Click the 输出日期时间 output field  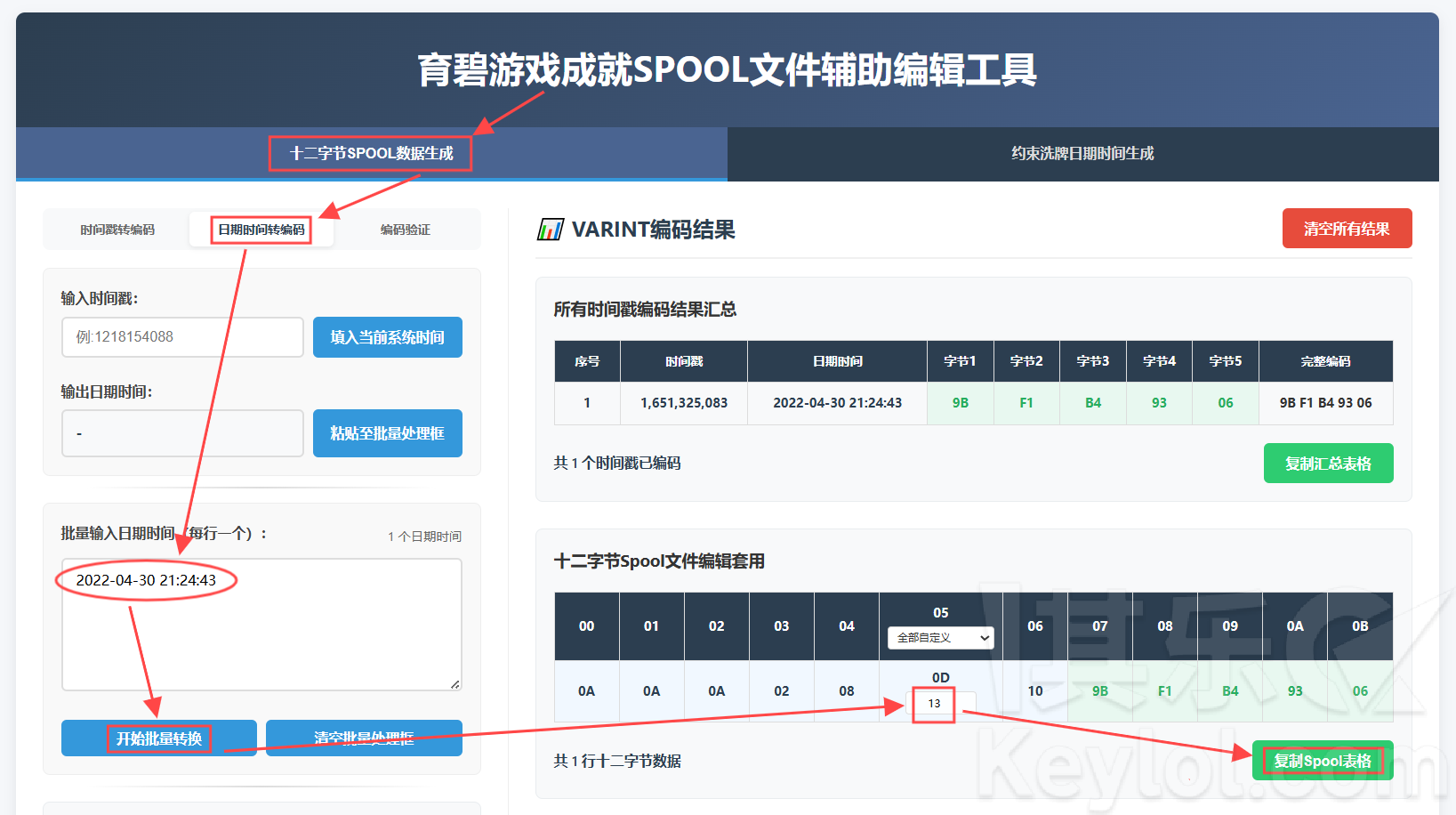[x=182, y=433]
